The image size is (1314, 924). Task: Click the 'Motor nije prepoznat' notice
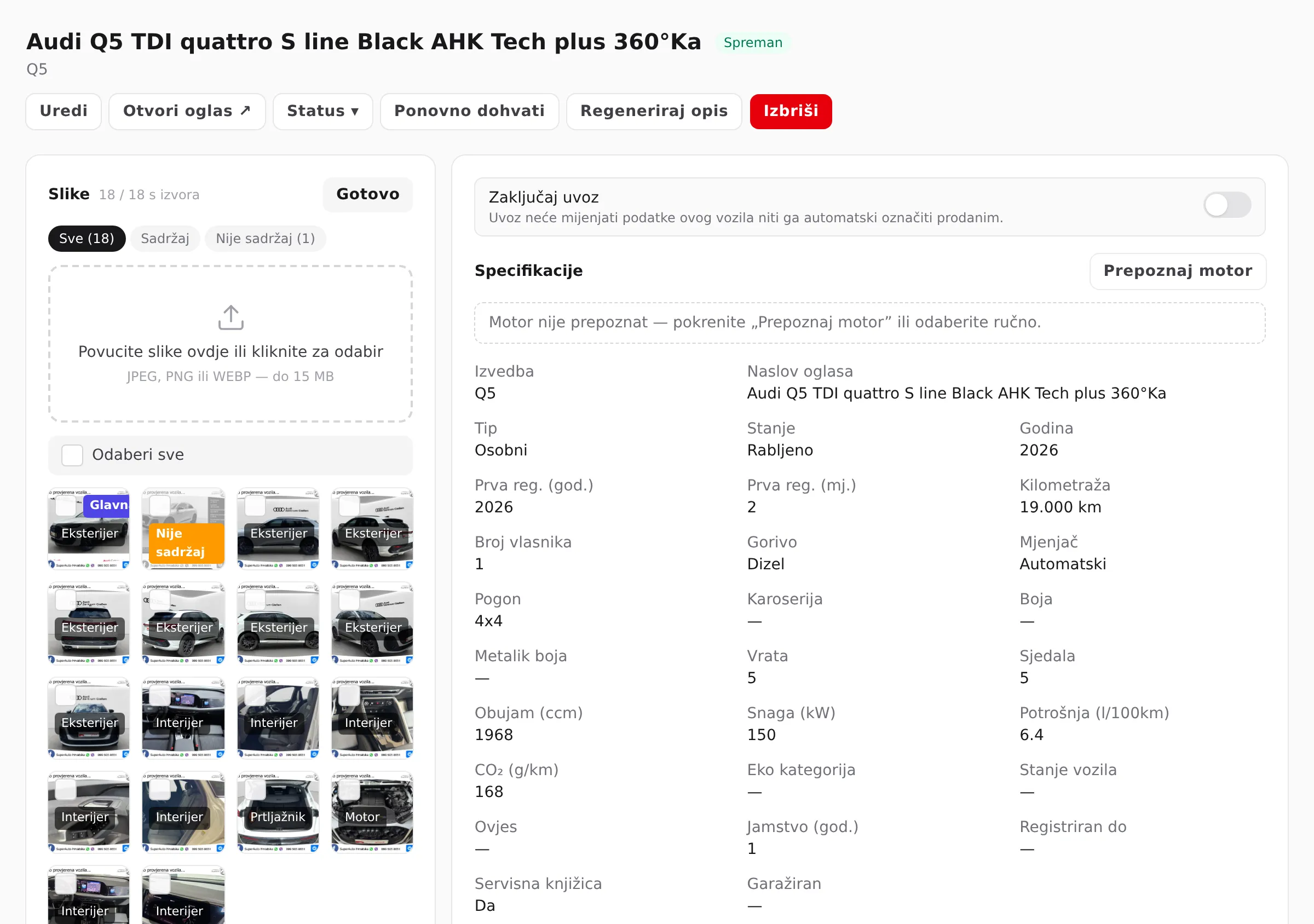pyautogui.click(x=869, y=322)
